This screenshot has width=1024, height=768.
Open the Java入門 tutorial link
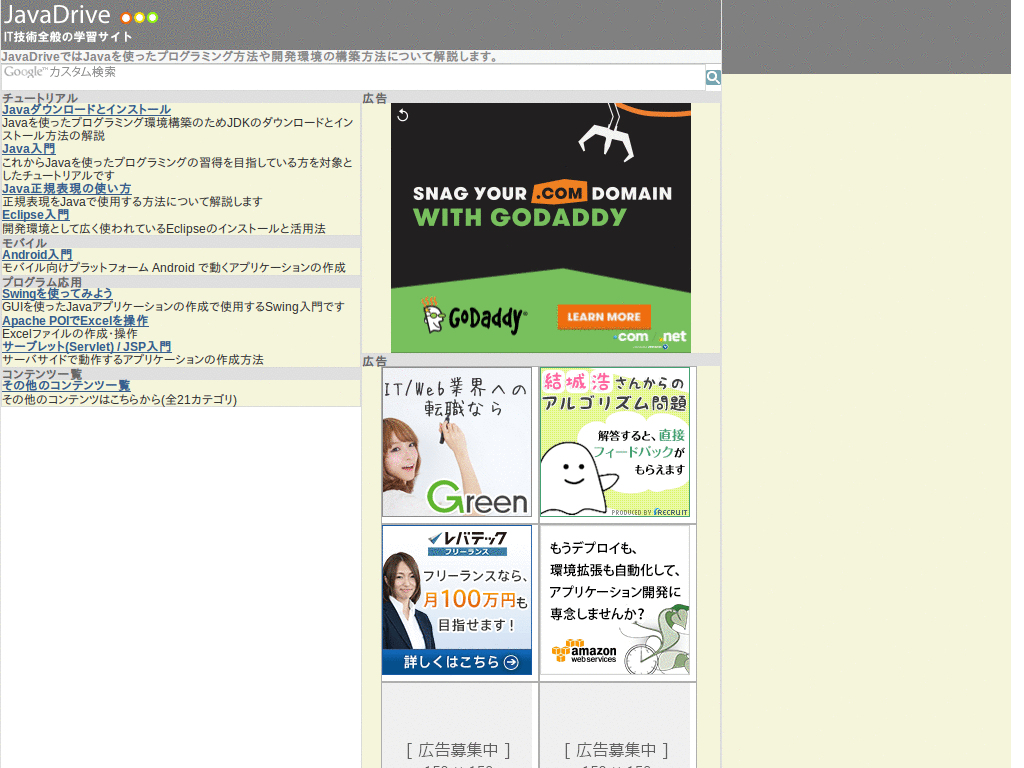[x=29, y=149]
